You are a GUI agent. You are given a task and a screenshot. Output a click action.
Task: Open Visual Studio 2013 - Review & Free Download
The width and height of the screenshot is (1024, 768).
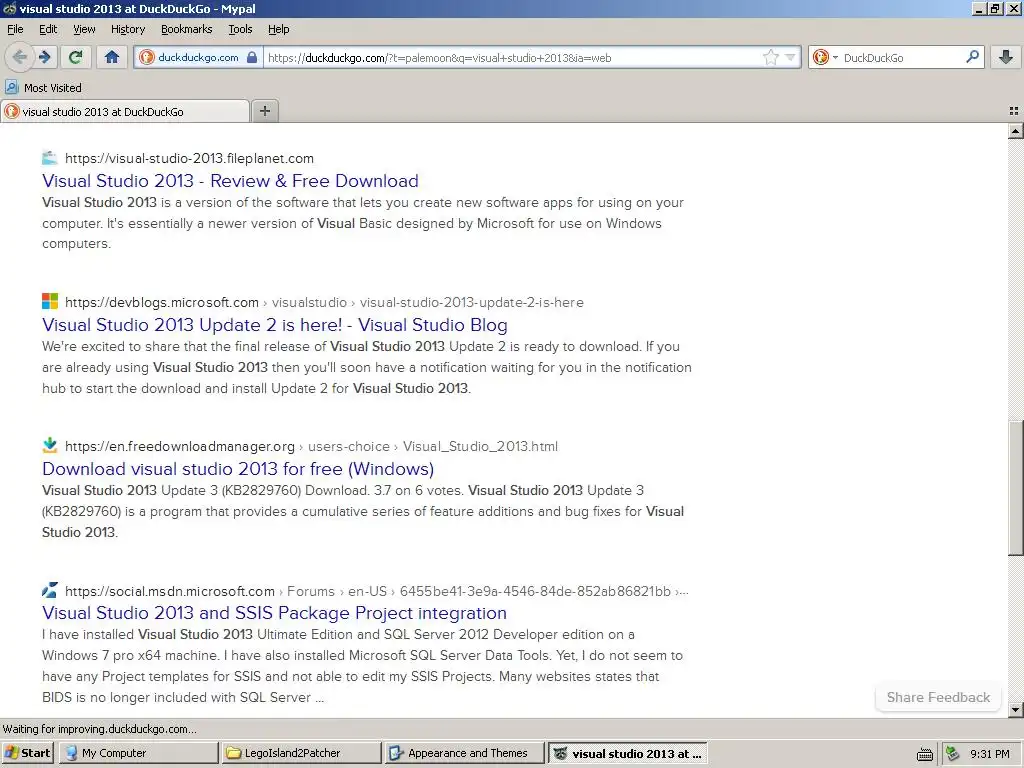tap(231, 181)
